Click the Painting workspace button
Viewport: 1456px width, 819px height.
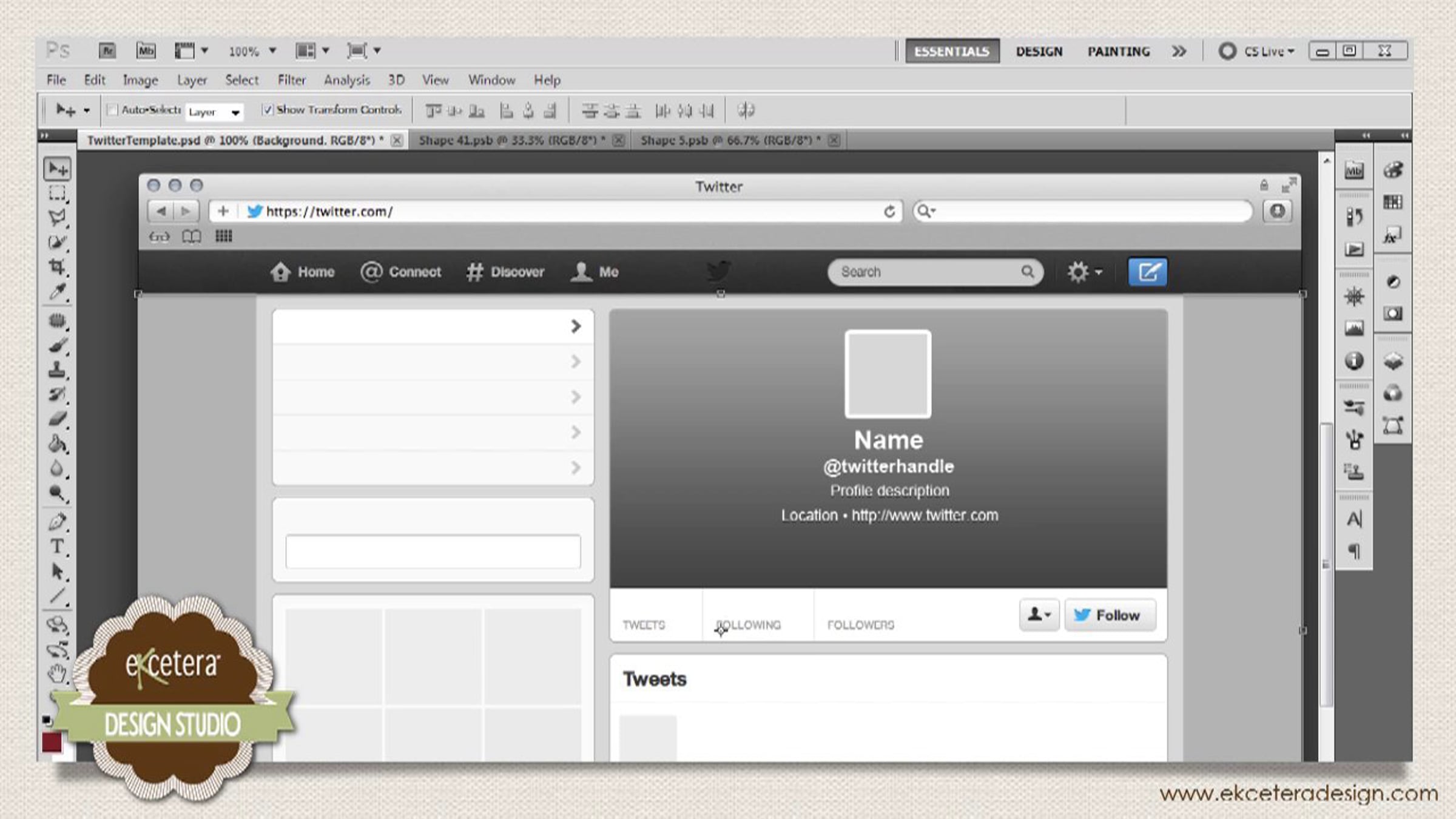click(x=1118, y=52)
